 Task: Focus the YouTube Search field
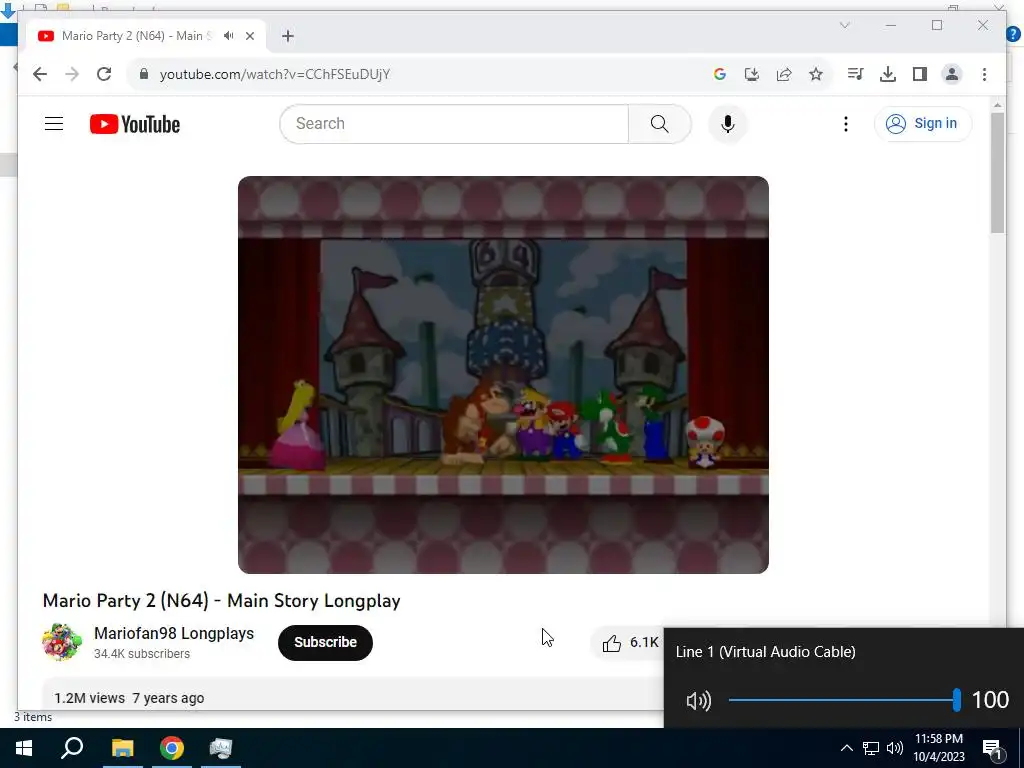click(455, 123)
